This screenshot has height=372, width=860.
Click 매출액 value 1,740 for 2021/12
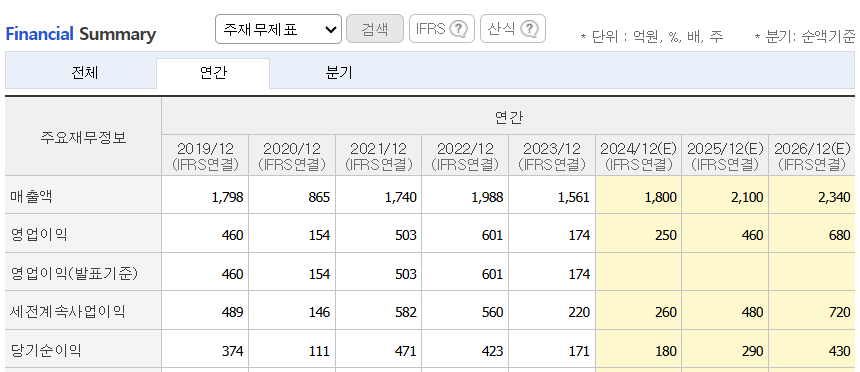click(x=400, y=197)
